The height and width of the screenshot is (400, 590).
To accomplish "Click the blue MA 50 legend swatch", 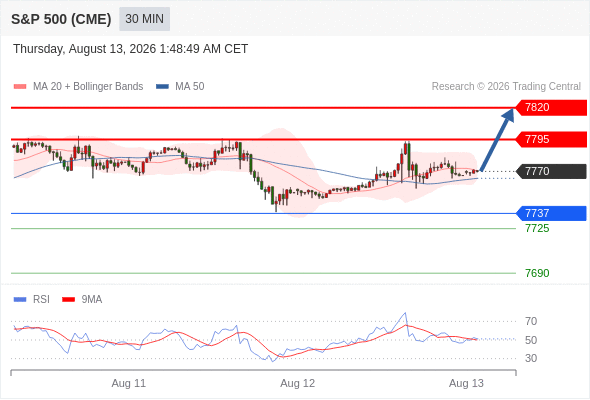I will click(x=163, y=87).
